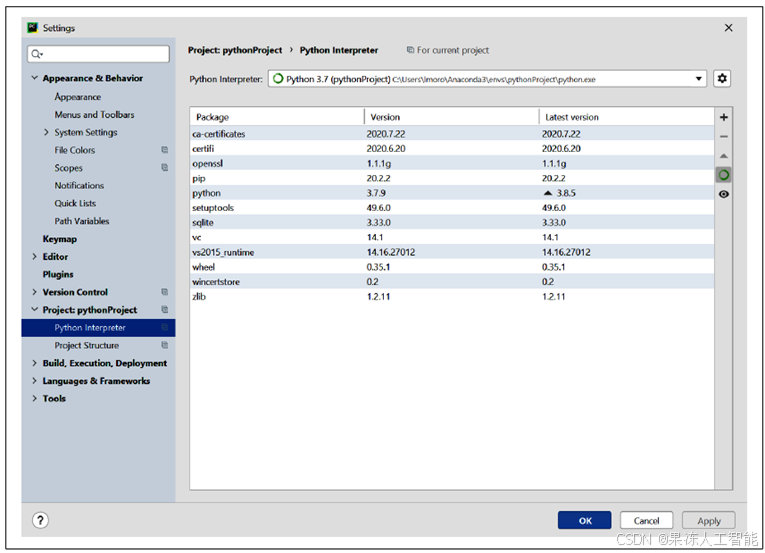Screen dimensions: 765x553
Task: Click the OK button
Action: pos(584,520)
